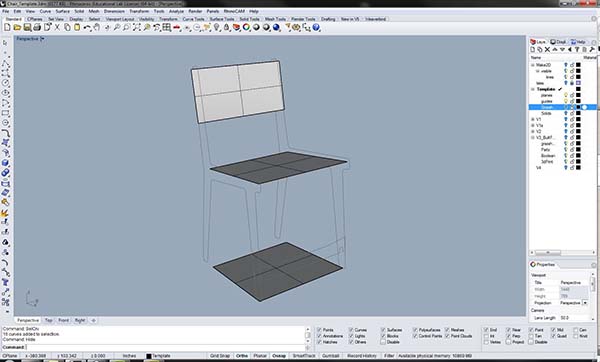Toggle the Points selection filter checkbox
The width and height of the screenshot is (600, 362).
[319, 330]
